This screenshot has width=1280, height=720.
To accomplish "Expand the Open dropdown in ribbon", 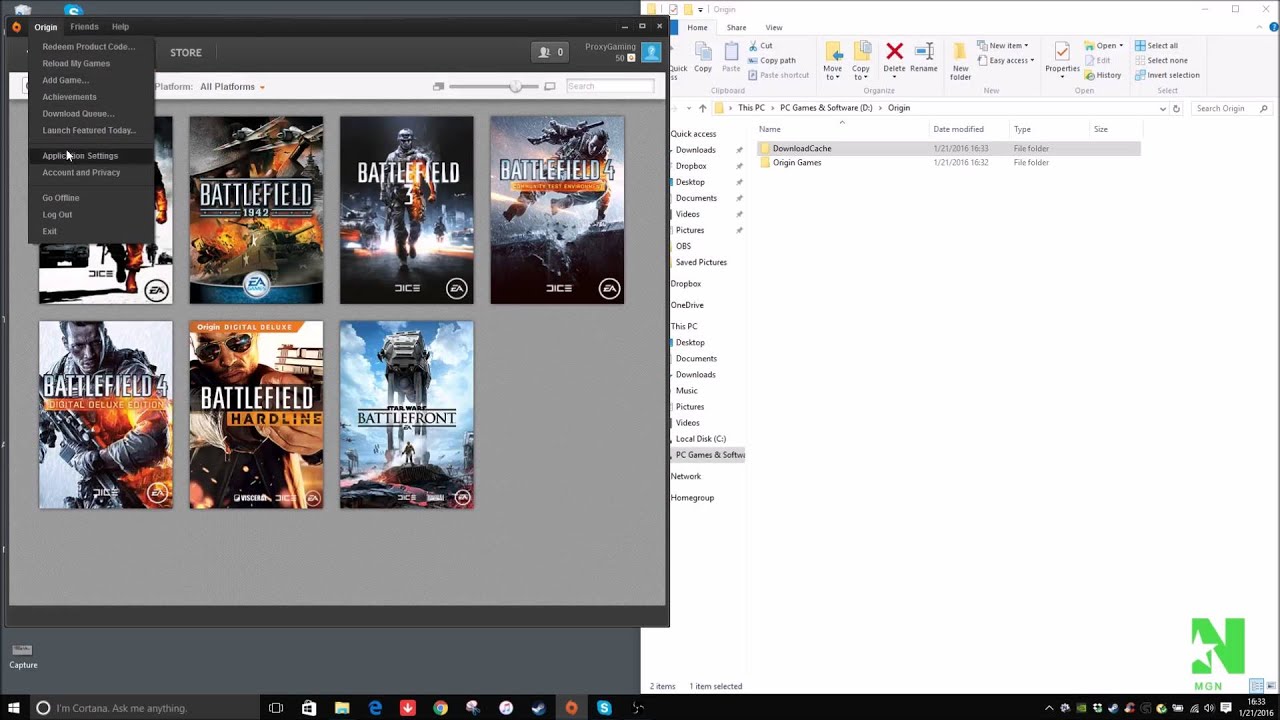I will click(x=1104, y=46).
